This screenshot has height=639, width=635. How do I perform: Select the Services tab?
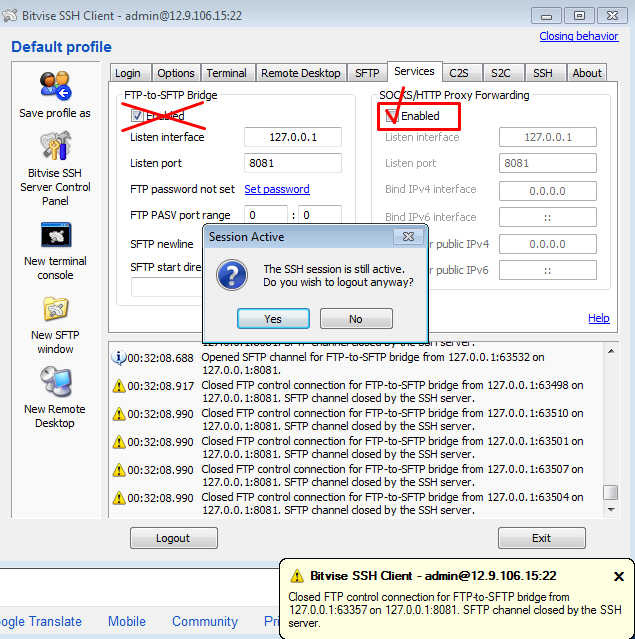click(414, 71)
